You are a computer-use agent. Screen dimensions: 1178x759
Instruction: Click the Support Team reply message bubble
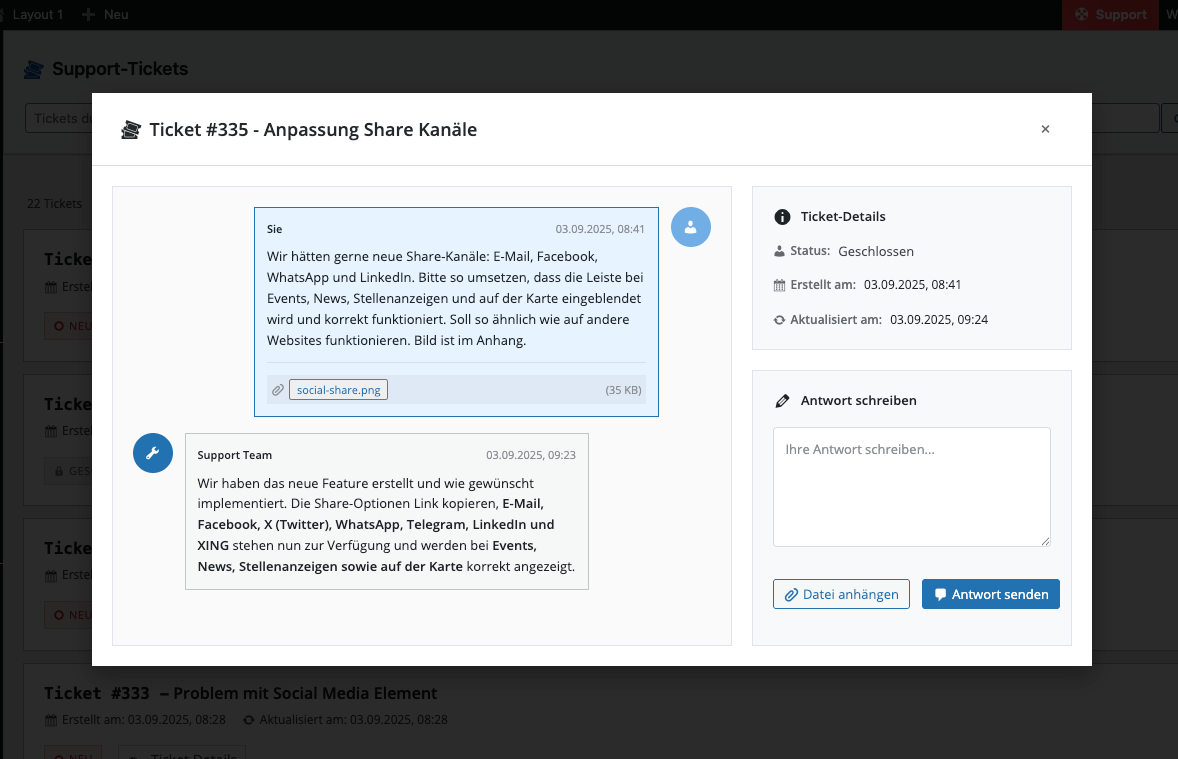click(386, 511)
